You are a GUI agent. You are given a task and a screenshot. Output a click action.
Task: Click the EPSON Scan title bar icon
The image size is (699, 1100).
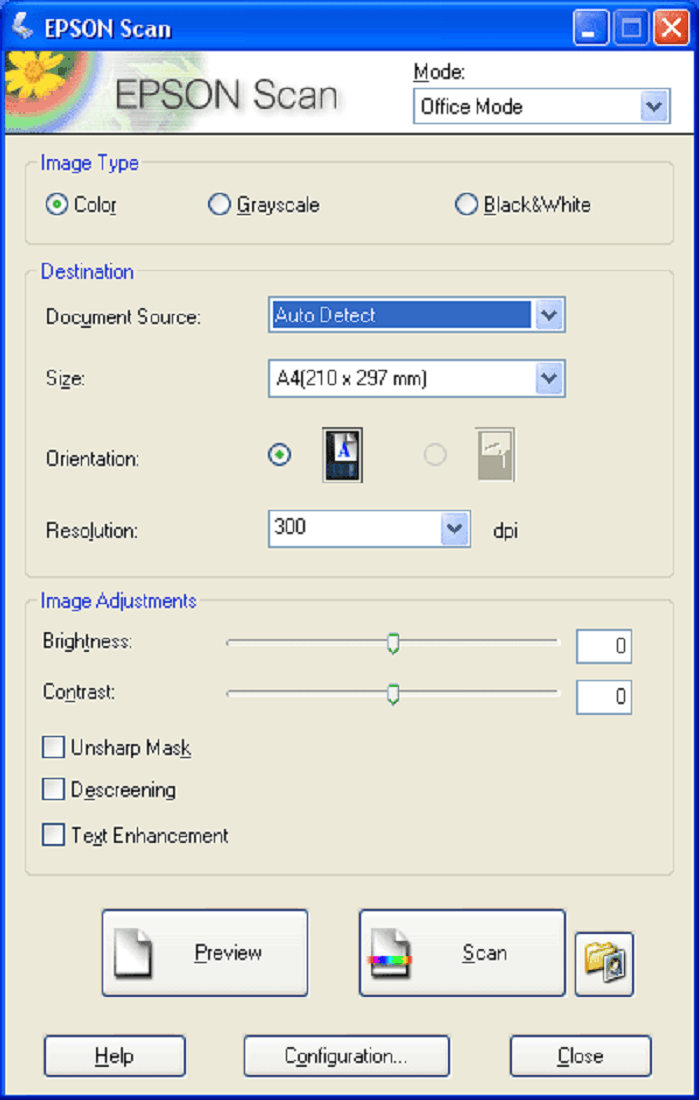click(22, 27)
